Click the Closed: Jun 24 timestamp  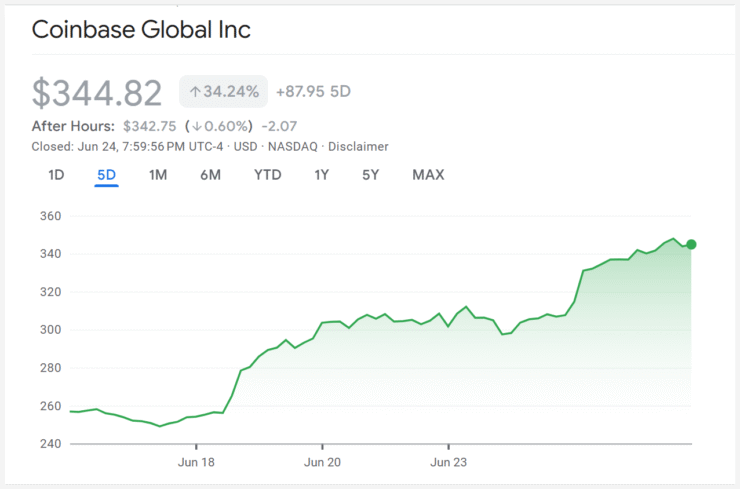click(127, 147)
